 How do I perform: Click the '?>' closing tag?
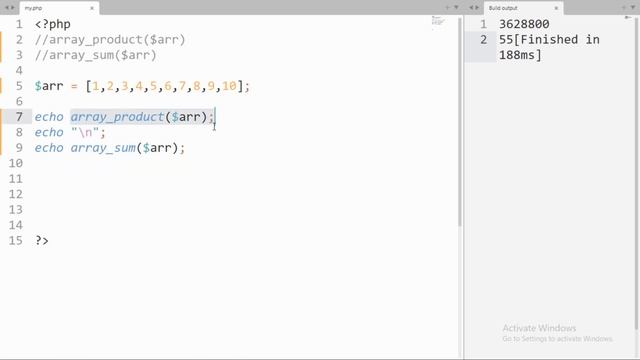click(42, 240)
